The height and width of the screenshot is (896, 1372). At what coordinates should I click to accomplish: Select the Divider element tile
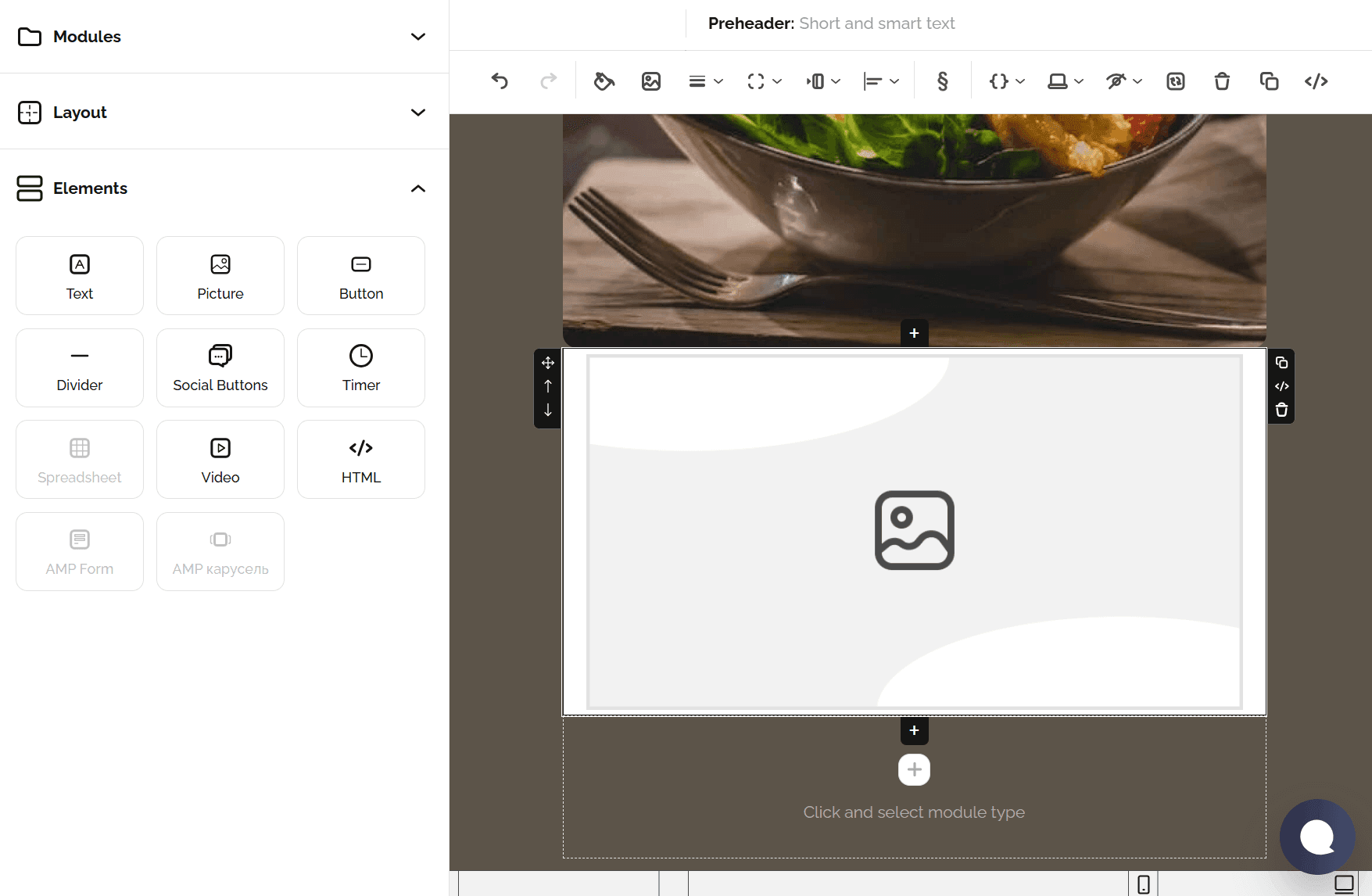[80, 367]
